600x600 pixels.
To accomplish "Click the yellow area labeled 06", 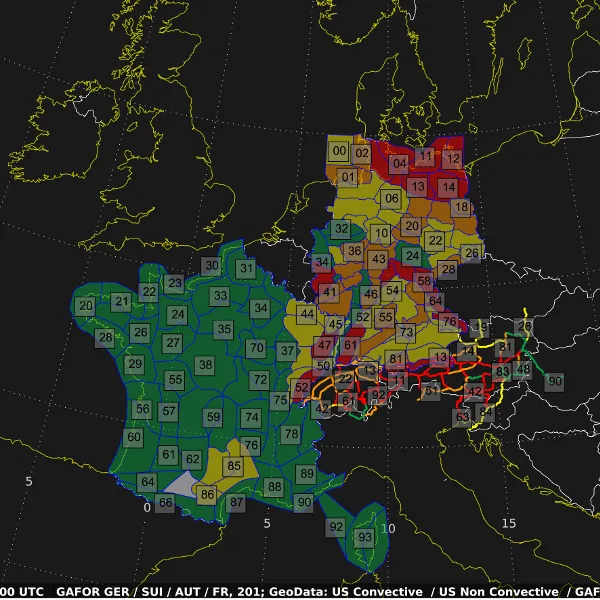I will click(391, 199).
